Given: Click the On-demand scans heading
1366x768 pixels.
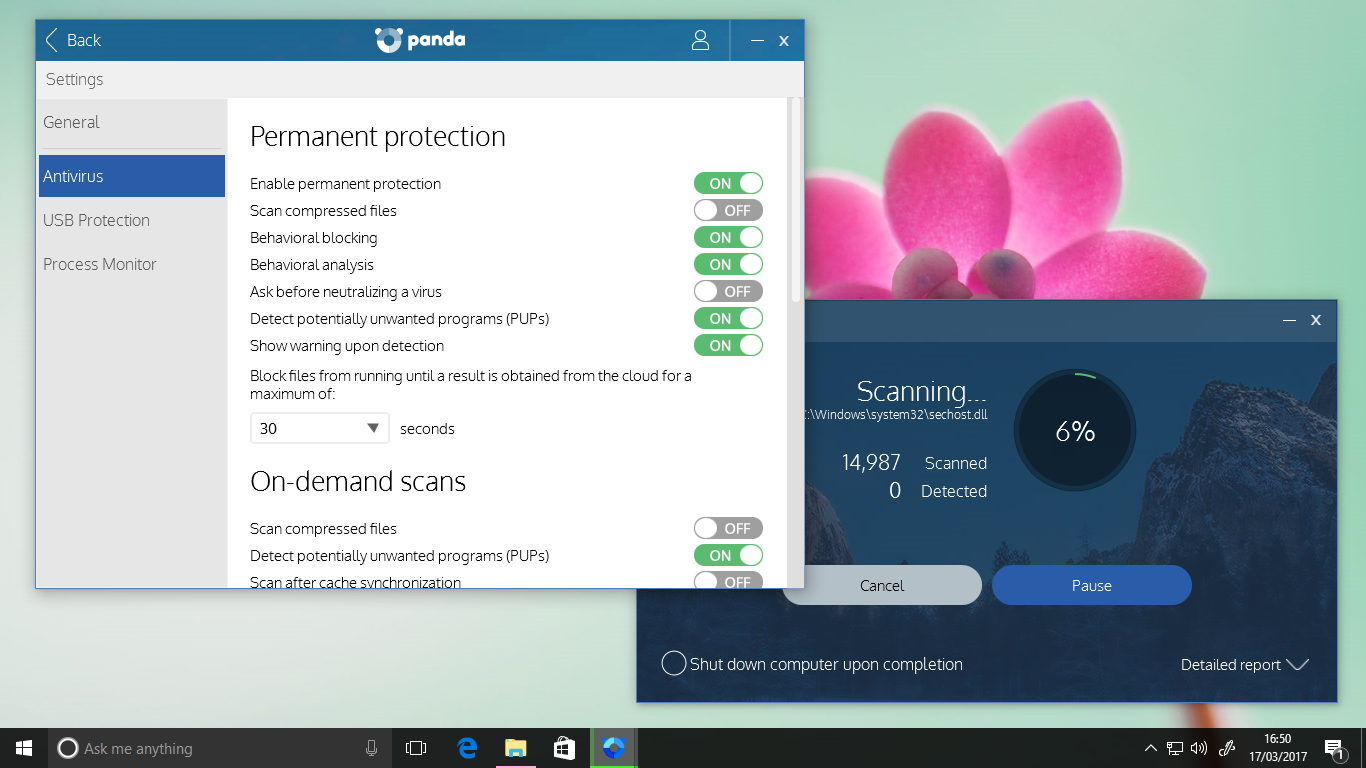Looking at the screenshot, I should click(358, 482).
